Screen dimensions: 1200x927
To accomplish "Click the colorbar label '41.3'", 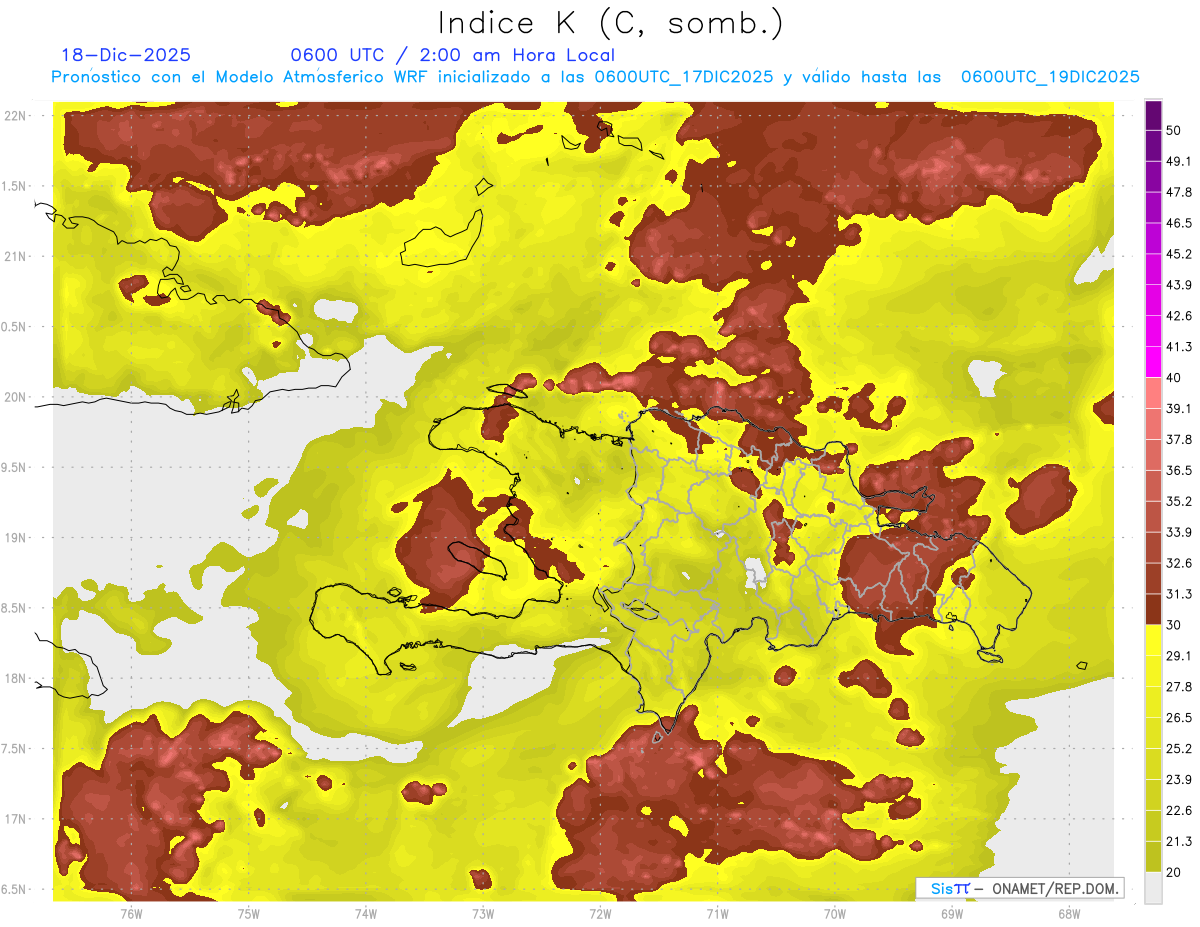I will [x=1178, y=347].
